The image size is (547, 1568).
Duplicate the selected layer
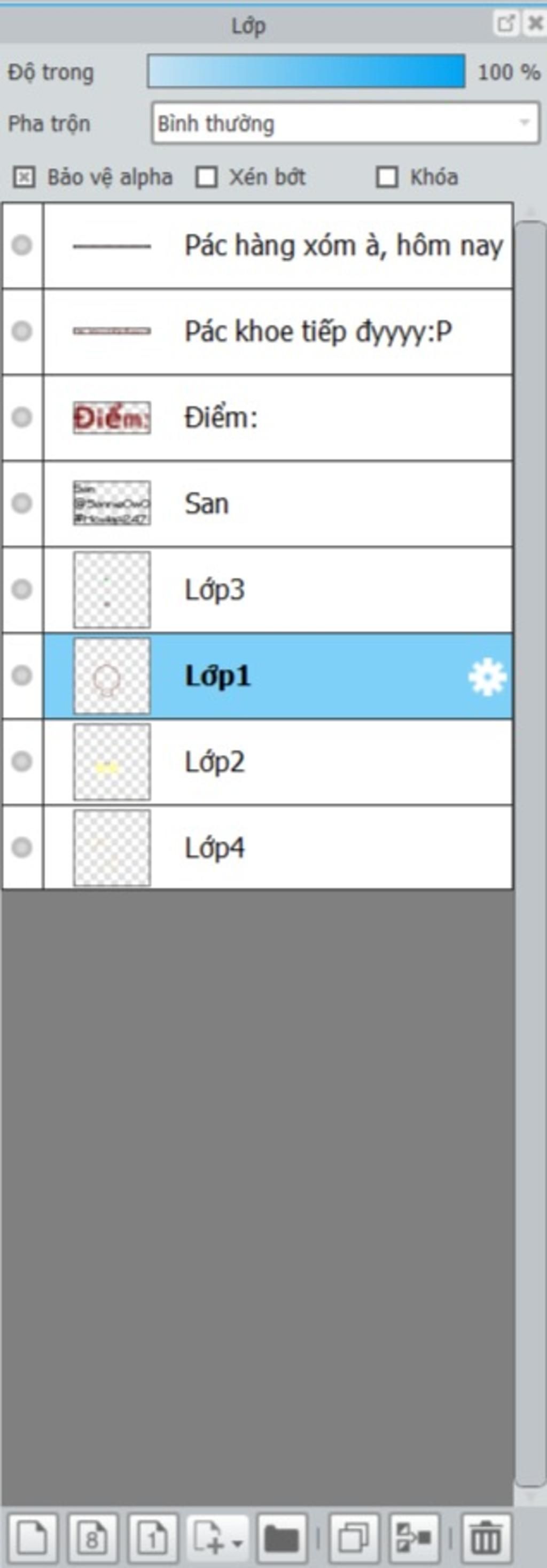coord(354,1538)
